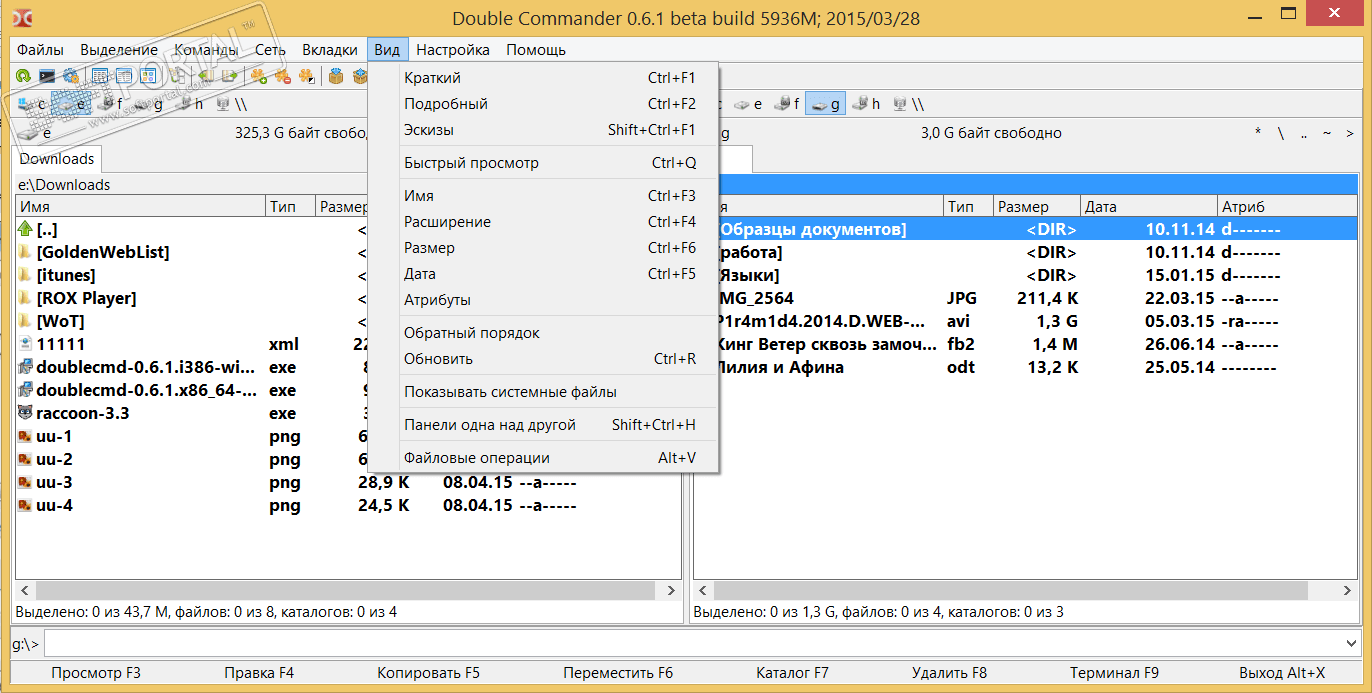This screenshot has height=693, width=1372.
Task: Switch to detailed columns view toolbar icon
Action: click(124, 76)
